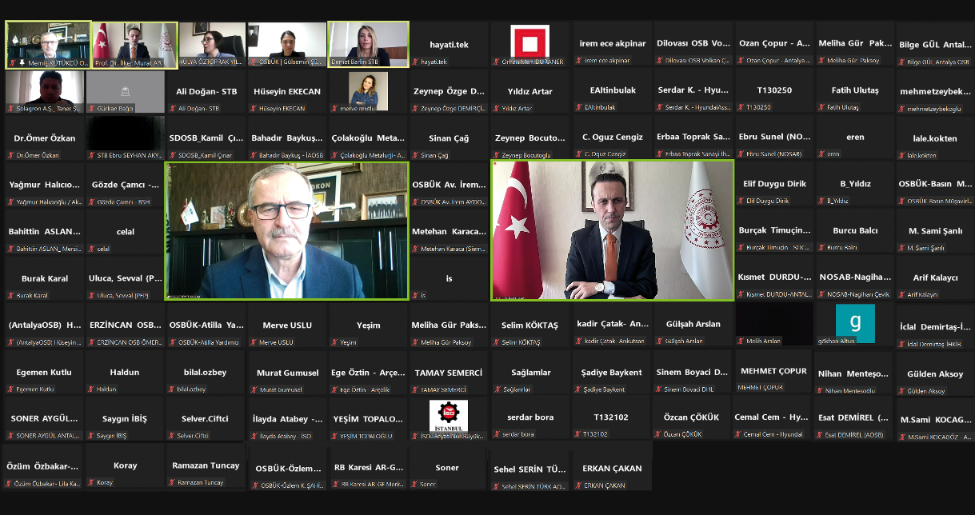Click muted mic icon on Hüseyin EKECAN tile

(254, 108)
